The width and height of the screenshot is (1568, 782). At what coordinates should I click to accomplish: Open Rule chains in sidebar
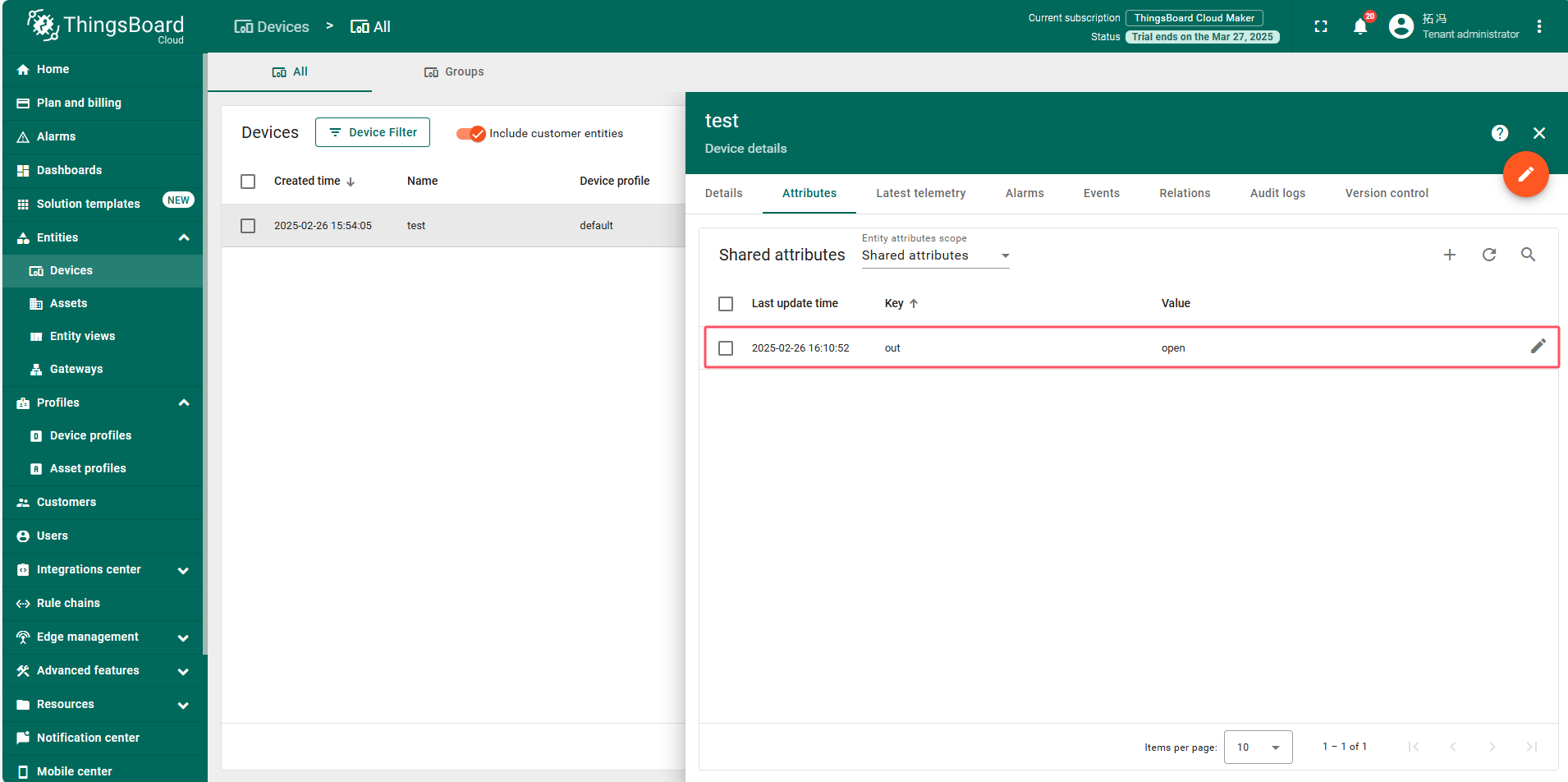coord(103,603)
